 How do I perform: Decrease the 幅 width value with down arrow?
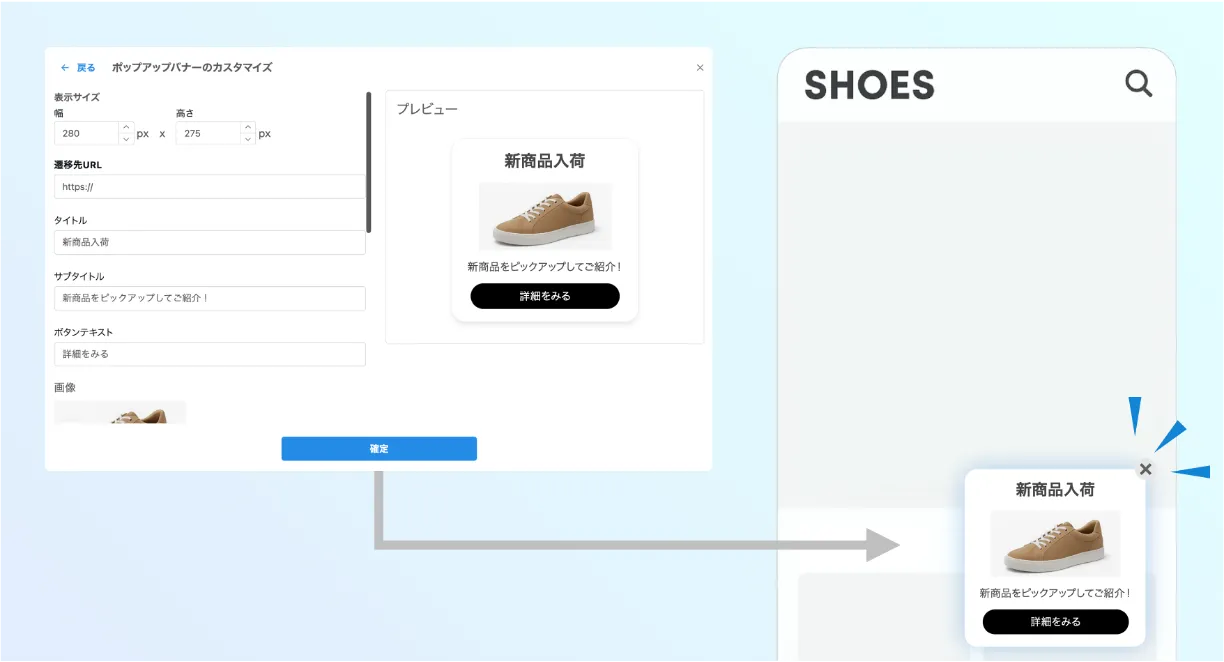click(126, 139)
